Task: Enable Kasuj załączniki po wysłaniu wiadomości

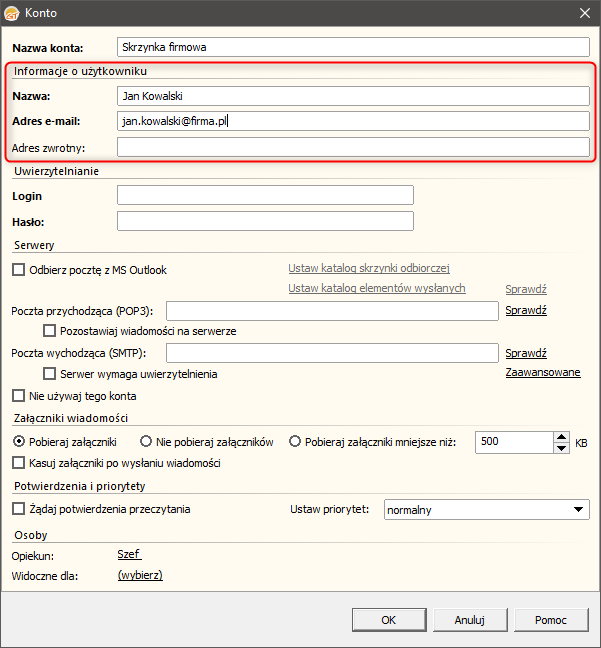Action: 18,463
